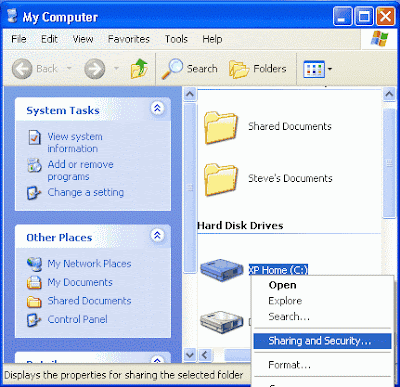
Task: Open Forward button history dropdown arrow
Action: pos(116,69)
